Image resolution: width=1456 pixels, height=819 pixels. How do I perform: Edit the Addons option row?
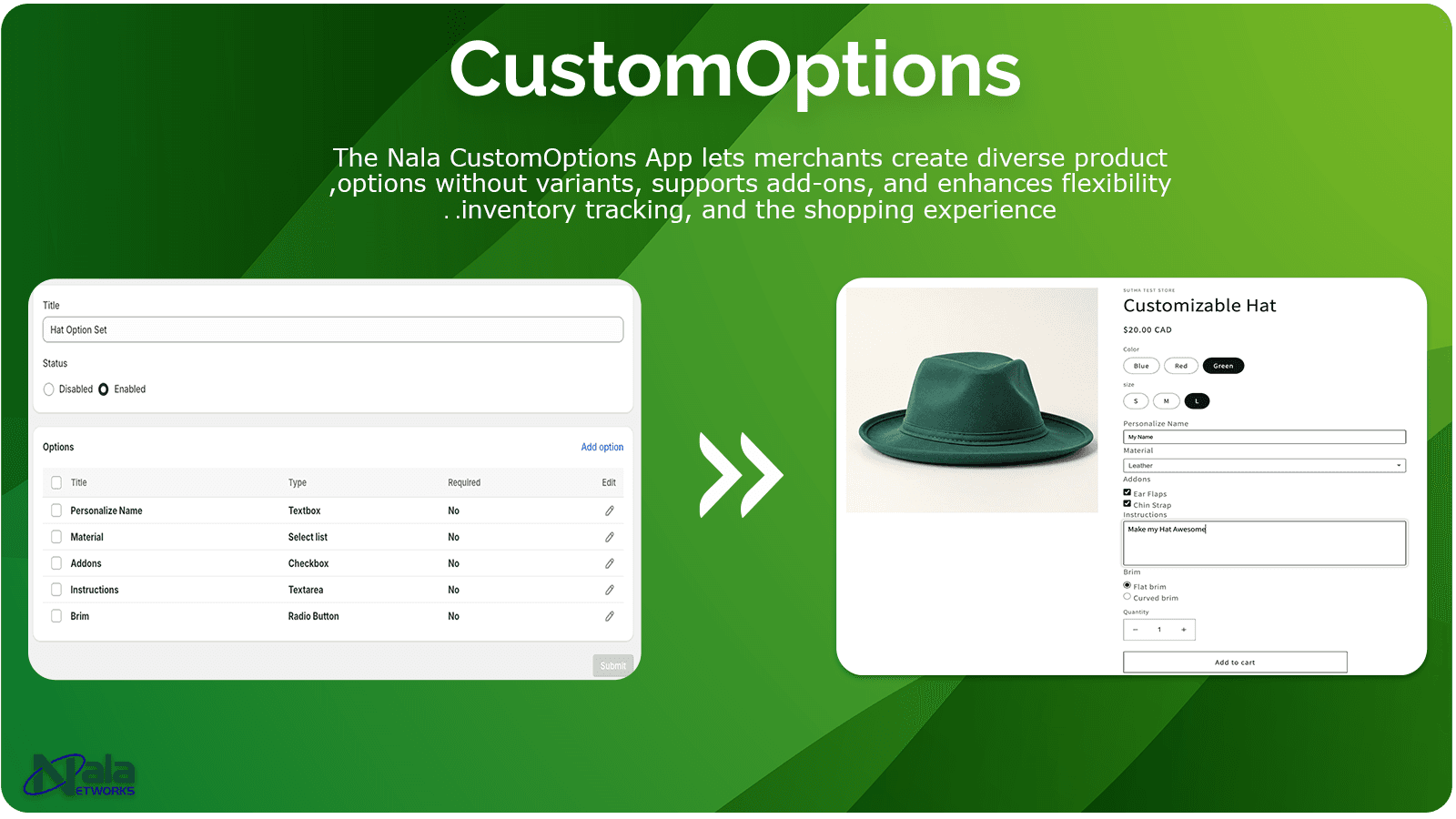click(609, 563)
